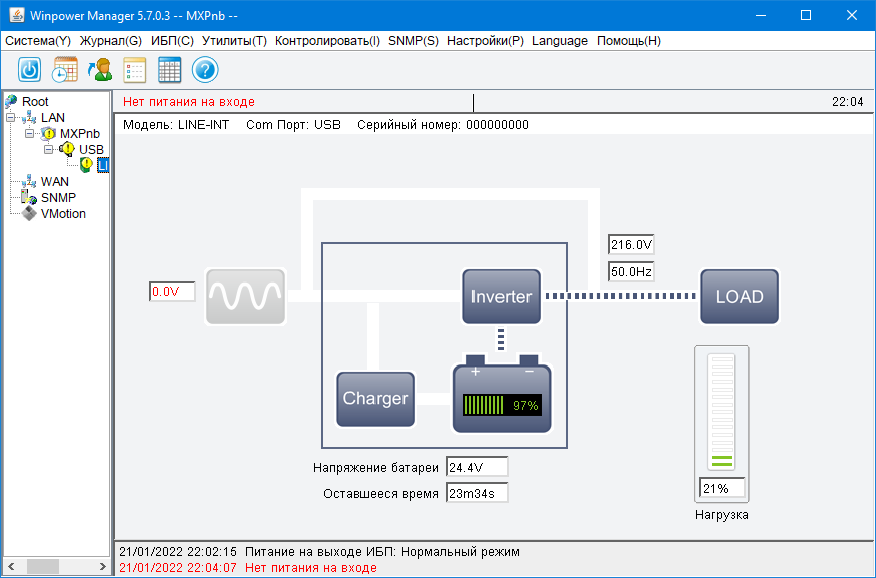Click the 'Оставшееся время' label
876x578 pixels.
[x=381, y=494]
